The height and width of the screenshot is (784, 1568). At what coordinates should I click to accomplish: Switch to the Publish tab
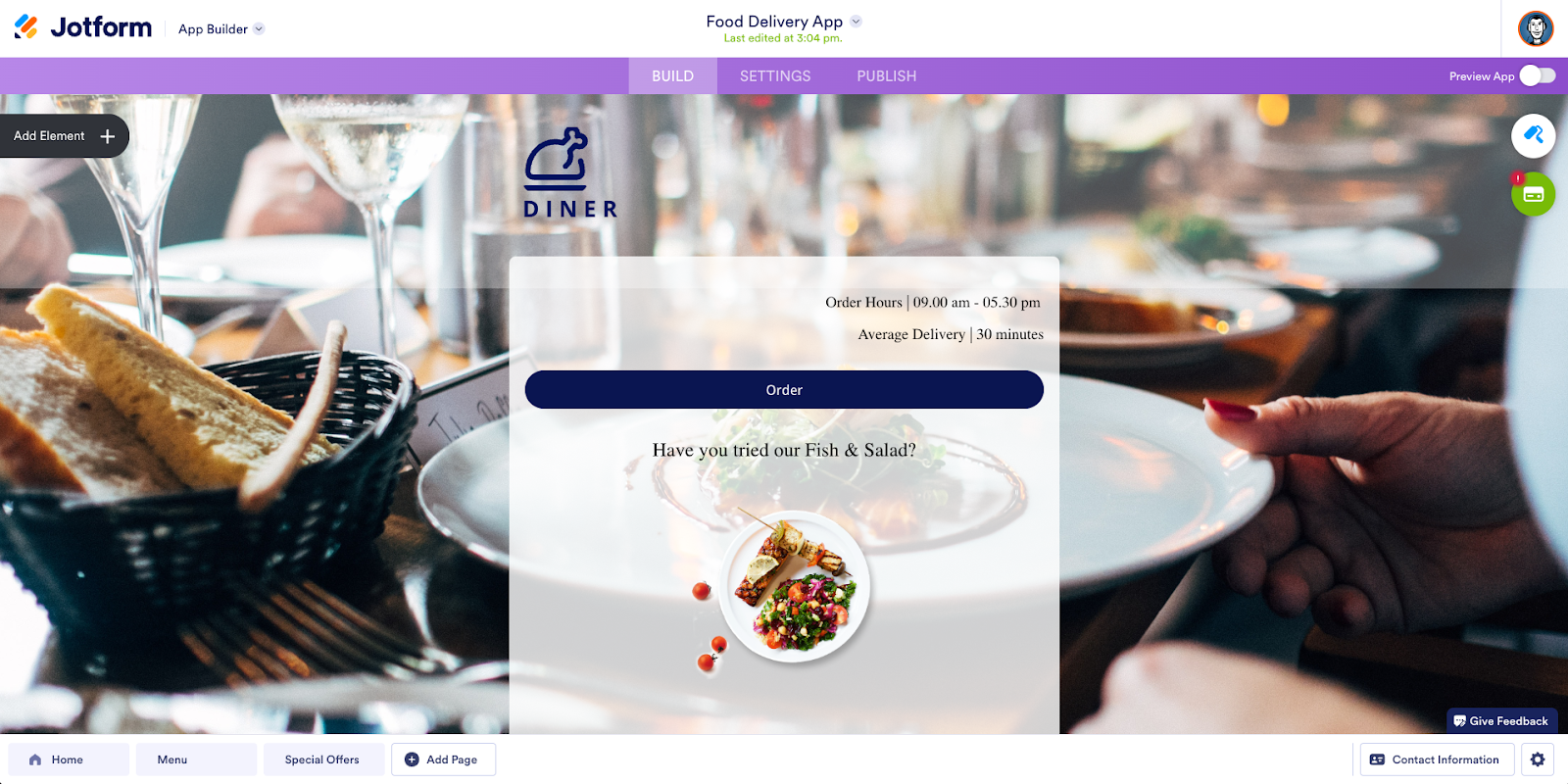tap(887, 76)
